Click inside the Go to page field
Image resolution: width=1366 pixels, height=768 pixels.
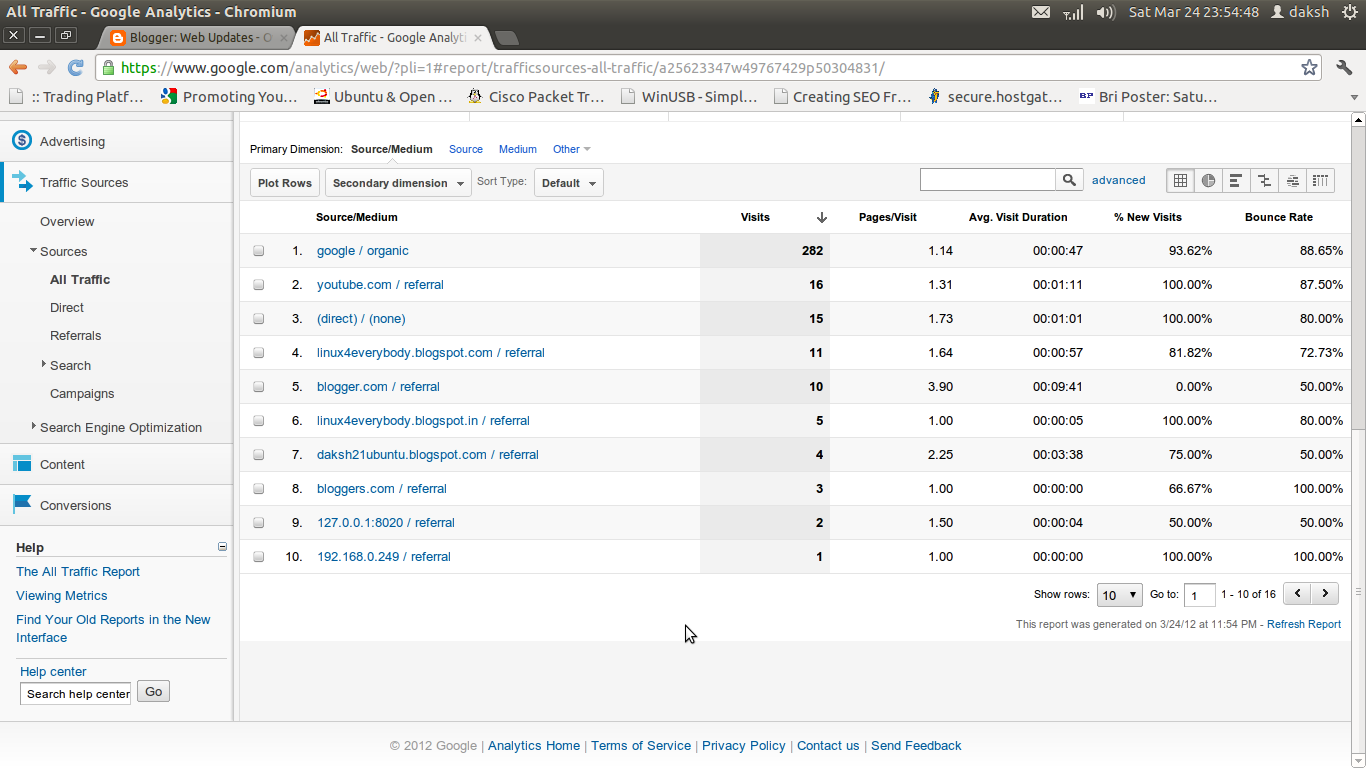(1199, 594)
